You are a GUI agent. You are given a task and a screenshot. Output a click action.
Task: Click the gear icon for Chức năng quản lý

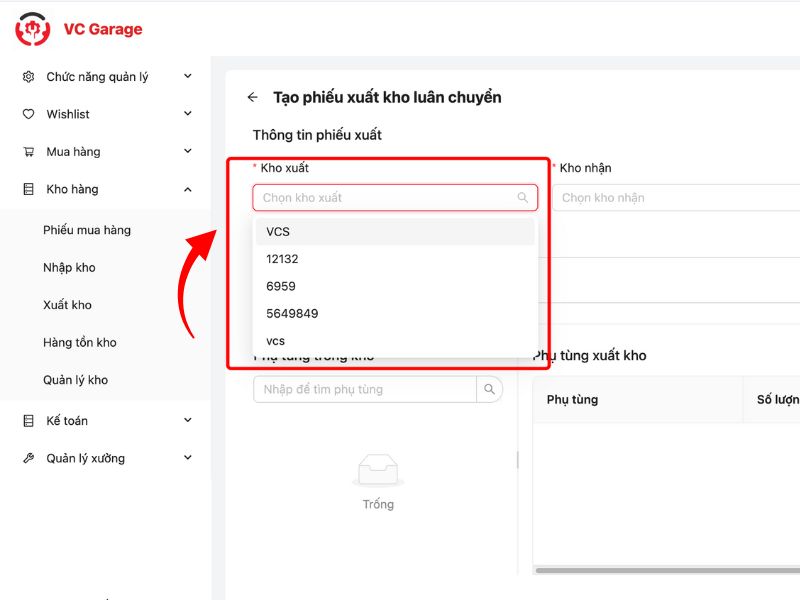[28, 77]
